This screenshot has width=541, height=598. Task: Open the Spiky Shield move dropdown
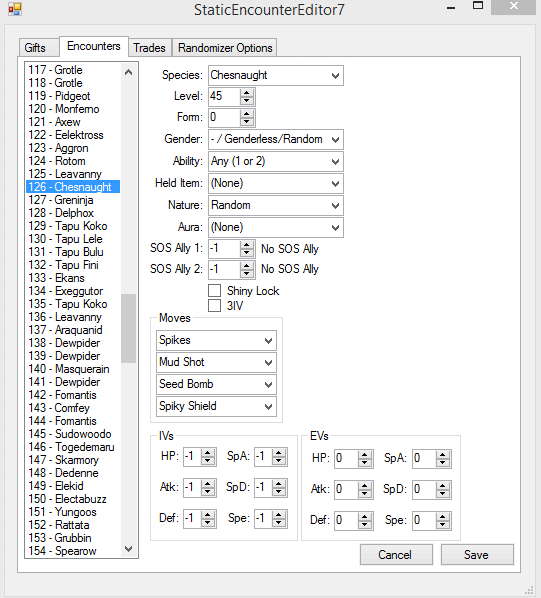click(x=216, y=406)
